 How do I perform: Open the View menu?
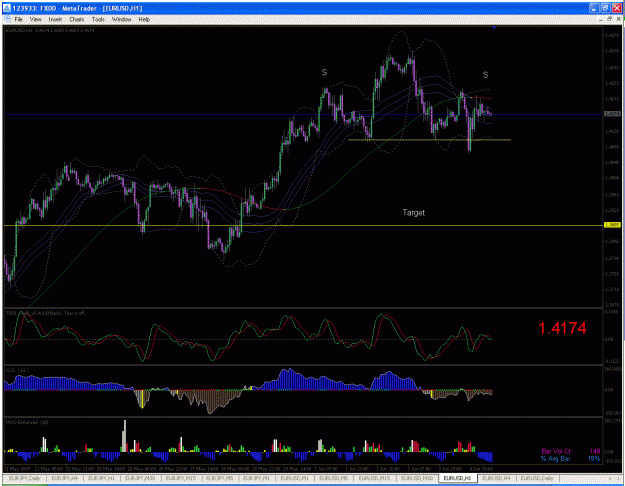point(35,19)
